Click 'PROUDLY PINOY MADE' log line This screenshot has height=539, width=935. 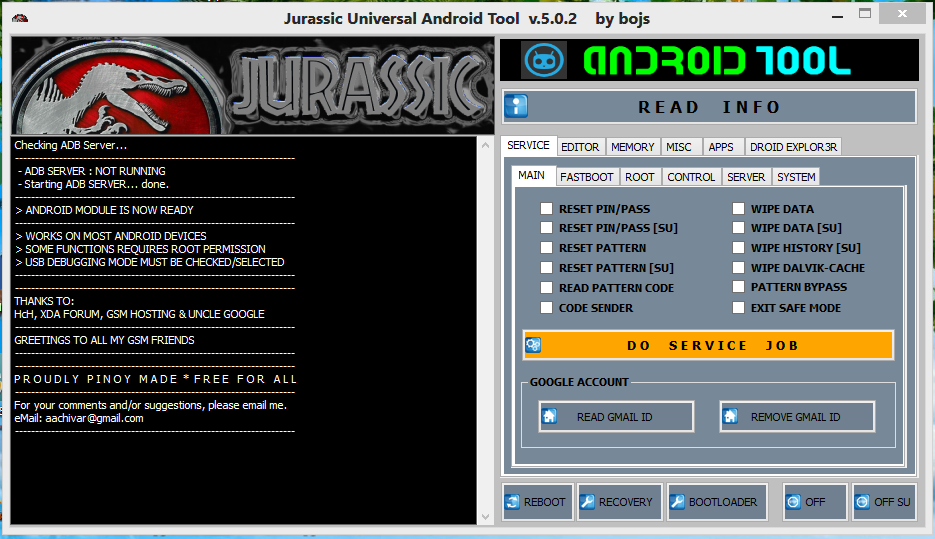pos(155,379)
